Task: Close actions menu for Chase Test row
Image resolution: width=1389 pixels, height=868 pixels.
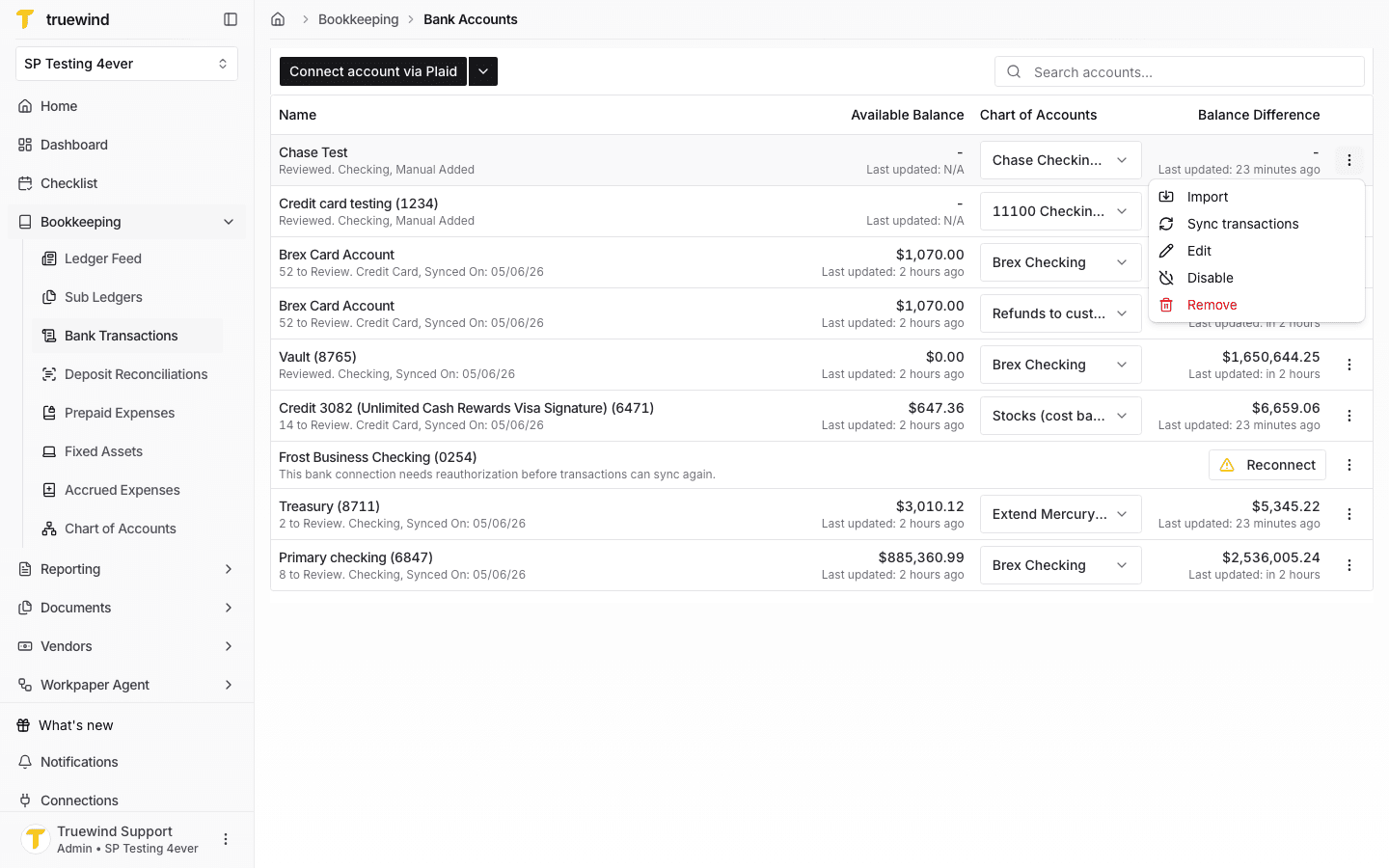Action: pos(1349,160)
